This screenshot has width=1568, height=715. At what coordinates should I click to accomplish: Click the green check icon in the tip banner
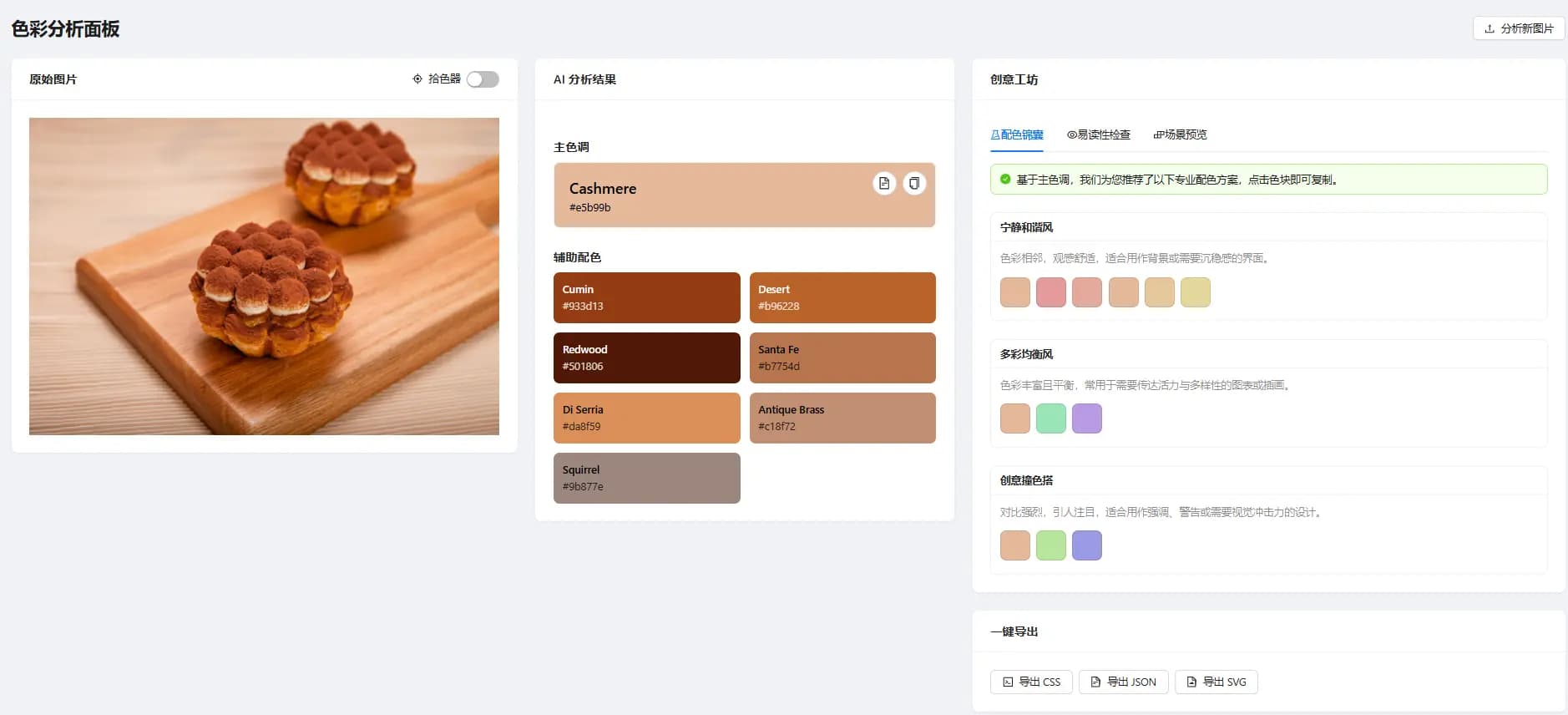pyautogui.click(x=1005, y=179)
